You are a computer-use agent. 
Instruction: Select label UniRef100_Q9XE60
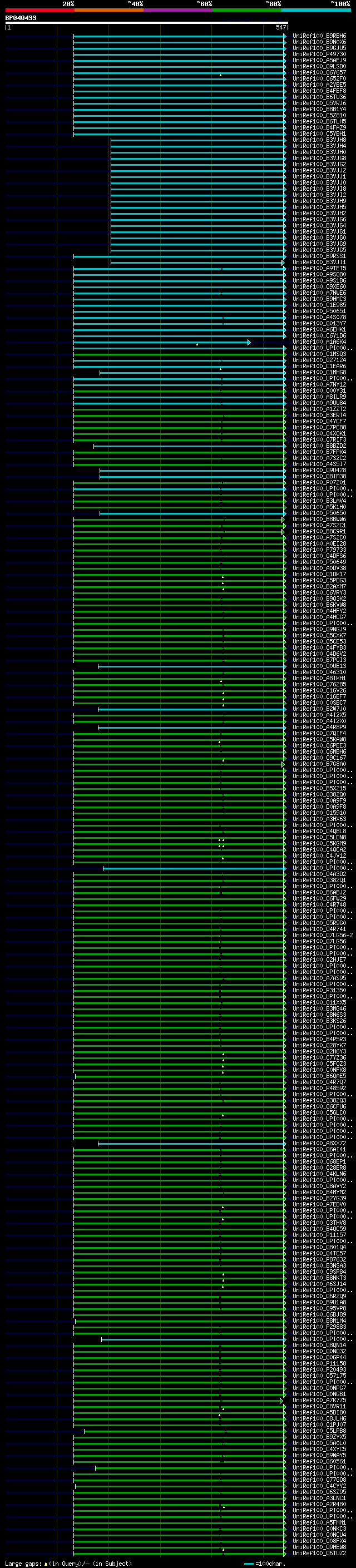pyautogui.click(x=319, y=286)
